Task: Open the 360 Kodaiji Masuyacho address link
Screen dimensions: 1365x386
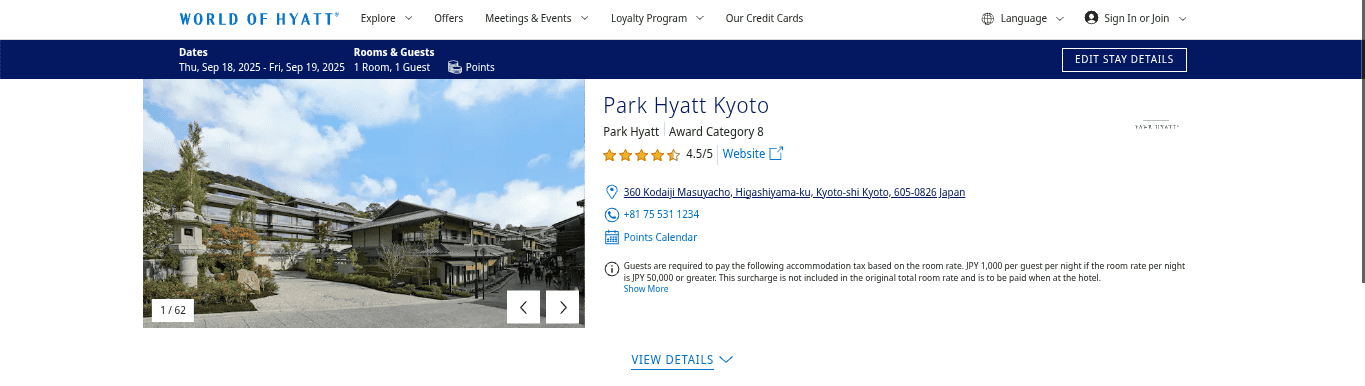Action: [x=794, y=192]
